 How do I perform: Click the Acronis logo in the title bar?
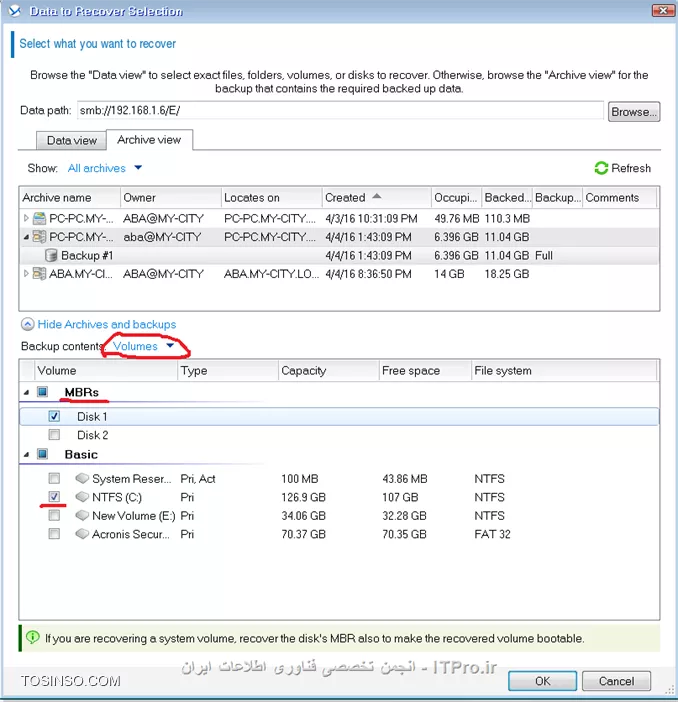coord(15,11)
